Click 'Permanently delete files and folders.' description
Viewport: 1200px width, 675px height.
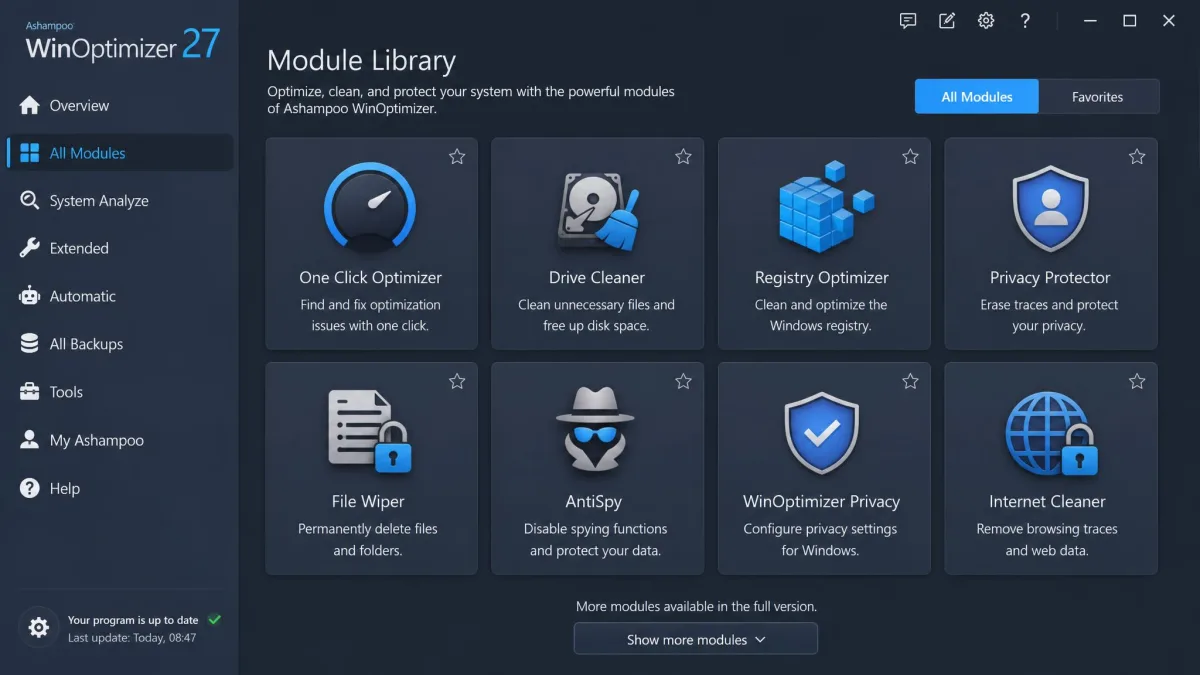point(368,540)
